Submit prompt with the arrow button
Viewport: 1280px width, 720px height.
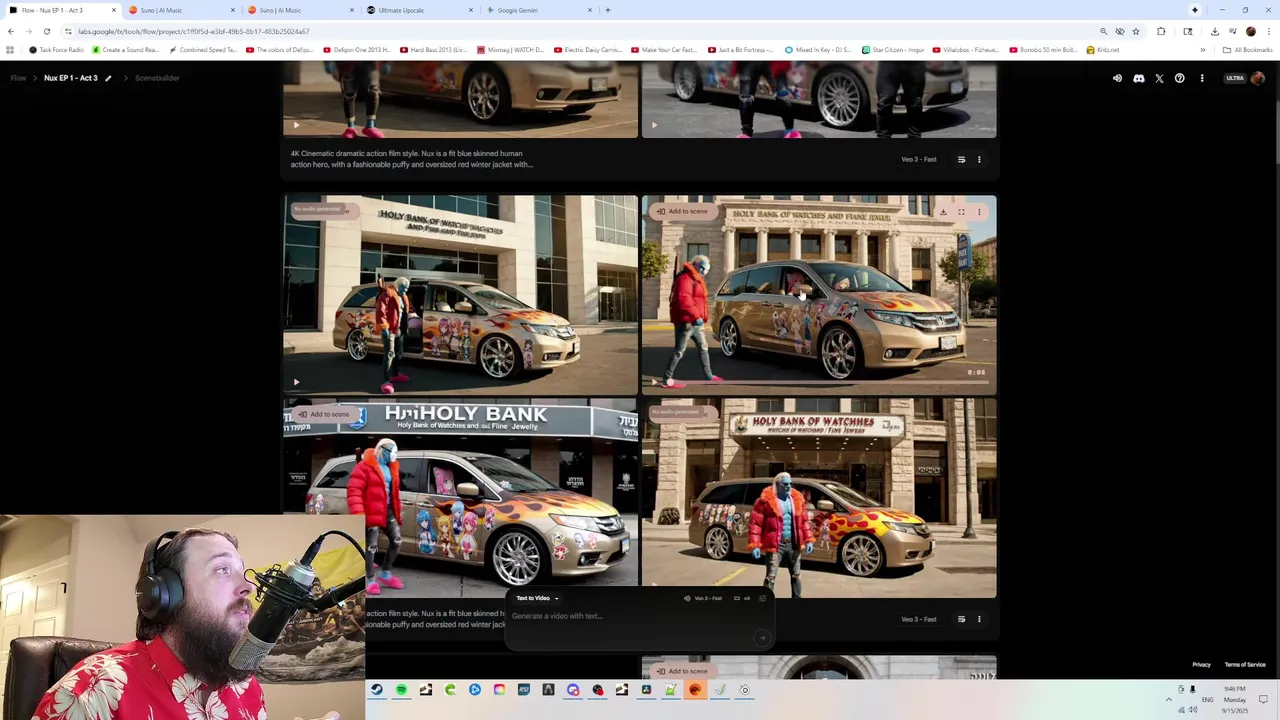(x=762, y=637)
